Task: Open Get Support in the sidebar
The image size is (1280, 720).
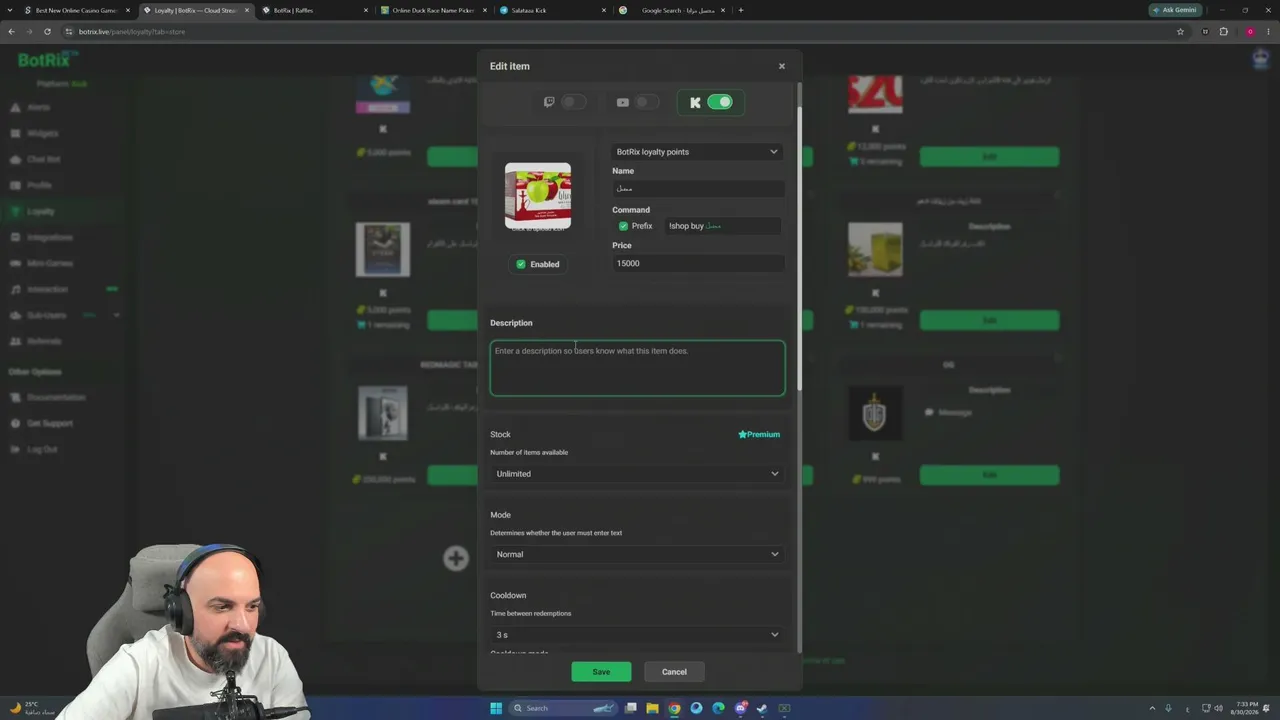Action: click(x=50, y=423)
